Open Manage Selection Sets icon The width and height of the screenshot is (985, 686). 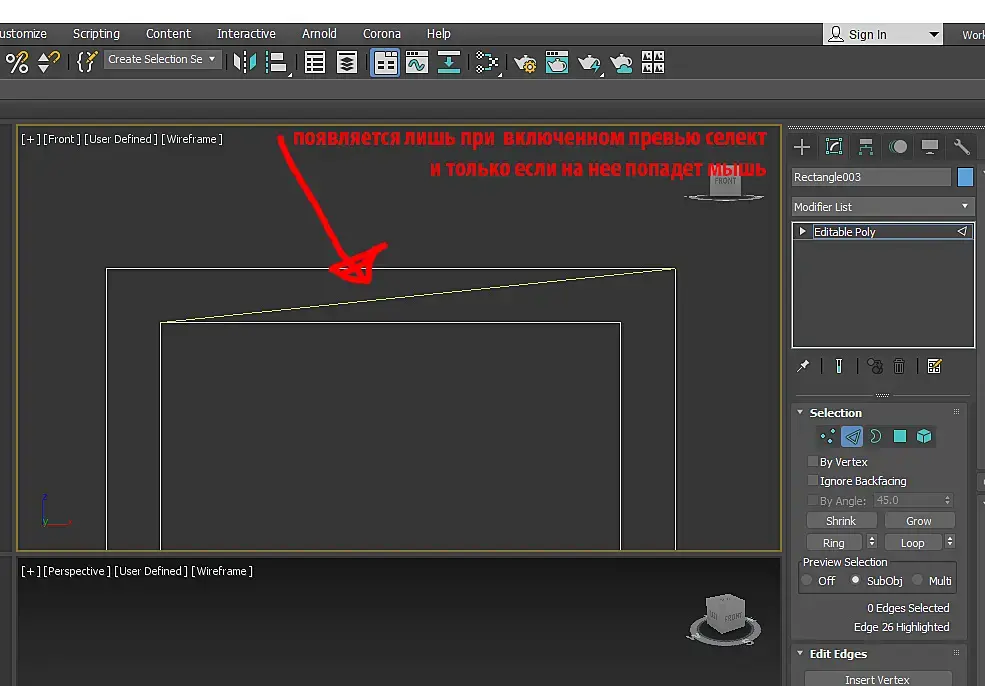tap(87, 62)
